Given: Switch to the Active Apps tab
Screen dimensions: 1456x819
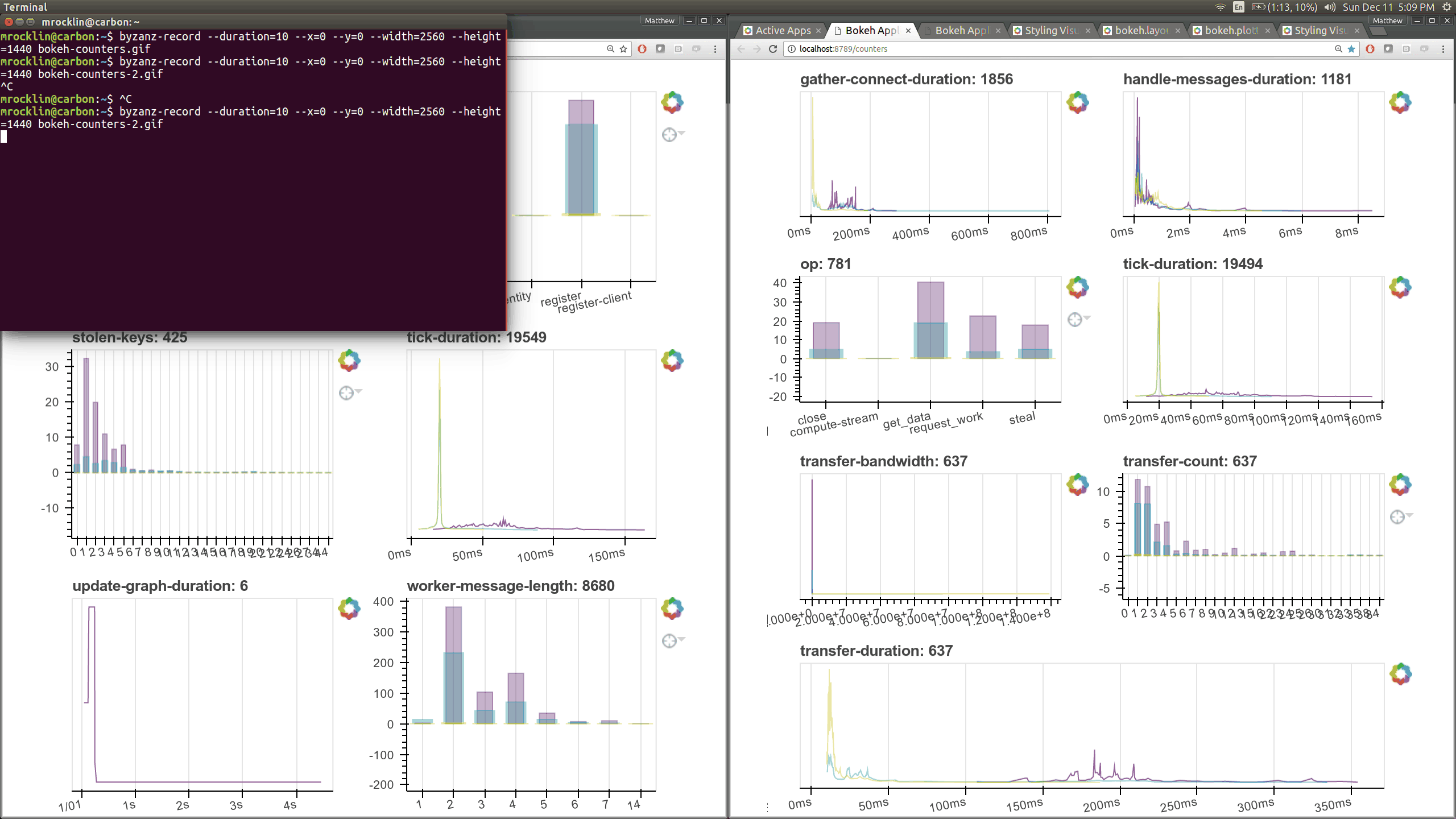Looking at the screenshot, I should coord(782,31).
